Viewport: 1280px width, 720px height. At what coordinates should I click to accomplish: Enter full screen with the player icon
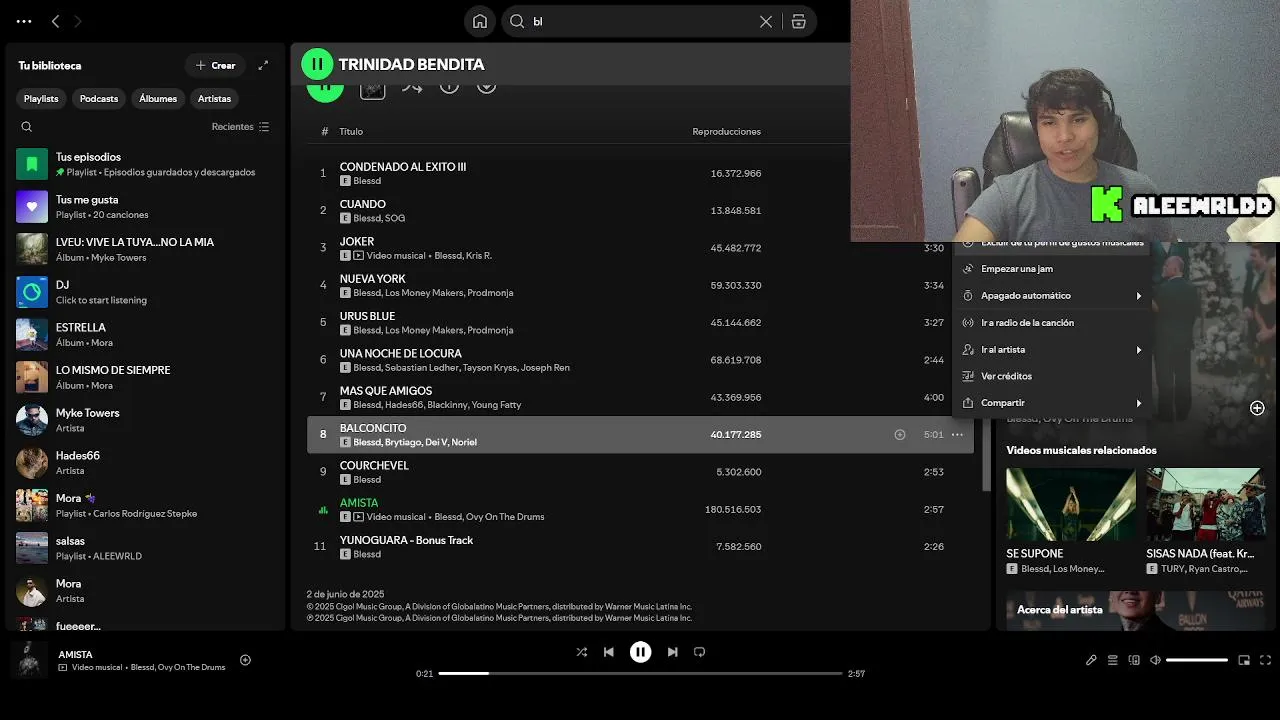click(x=1265, y=660)
